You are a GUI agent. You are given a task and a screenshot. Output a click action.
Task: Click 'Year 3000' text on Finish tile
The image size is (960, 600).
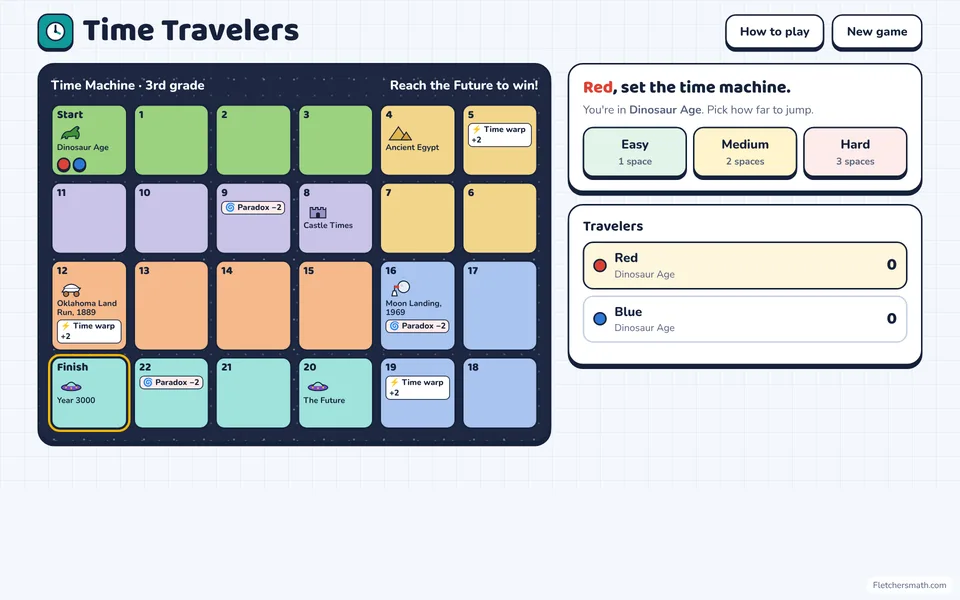point(76,400)
